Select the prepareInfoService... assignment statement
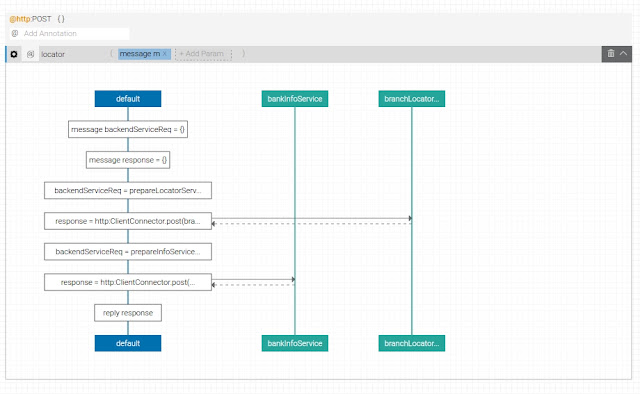640x394 pixels. pos(128,252)
